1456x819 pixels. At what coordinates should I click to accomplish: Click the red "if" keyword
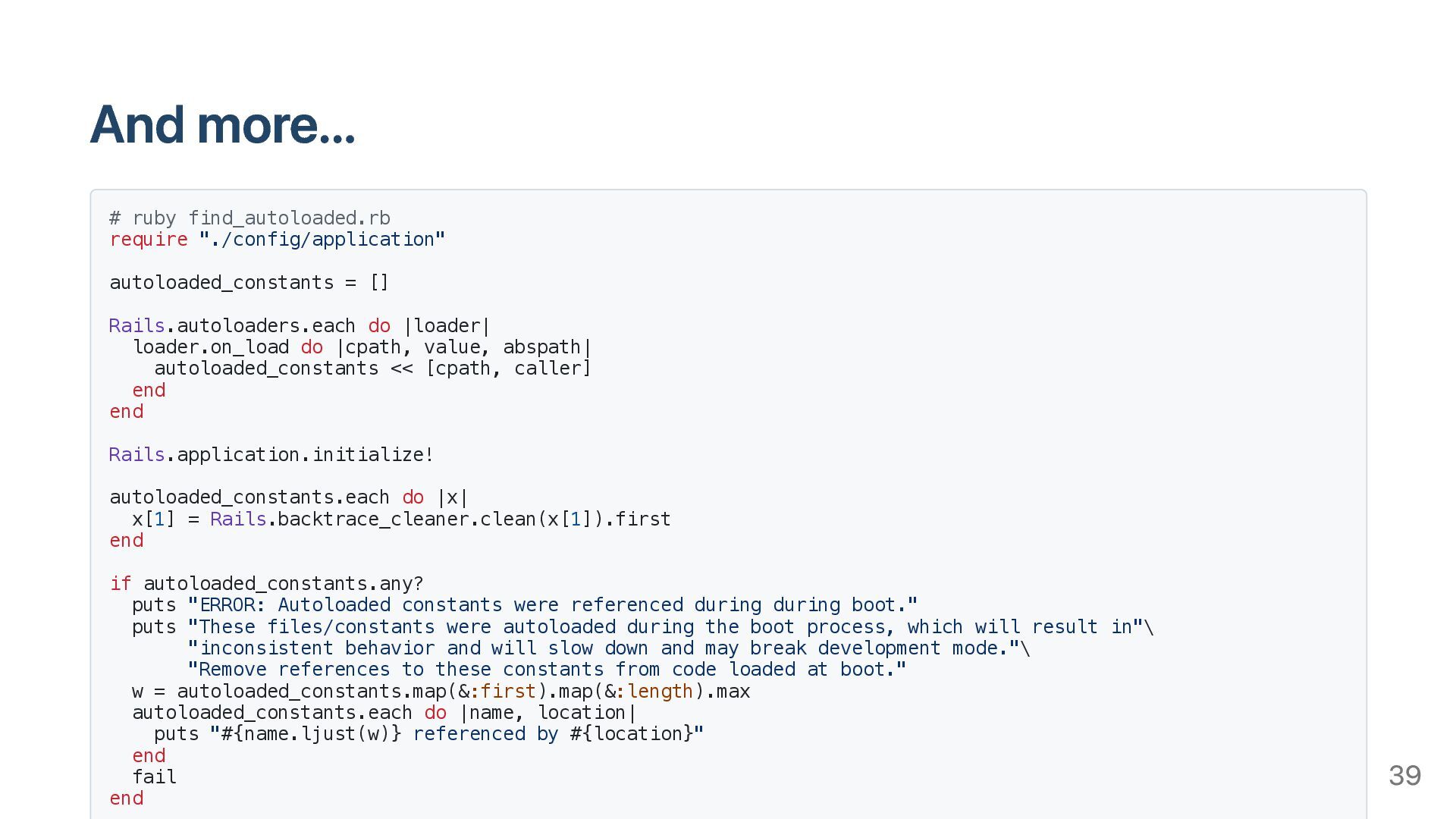pyautogui.click(x=120, y=584)
